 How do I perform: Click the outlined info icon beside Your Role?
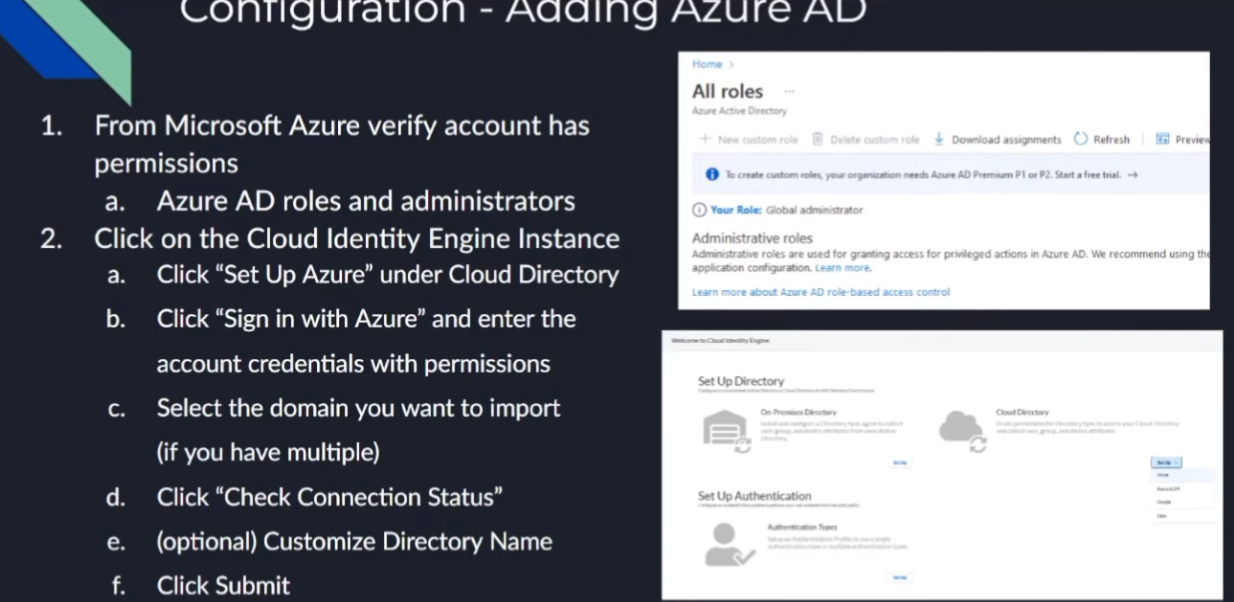tap(698, 210)
